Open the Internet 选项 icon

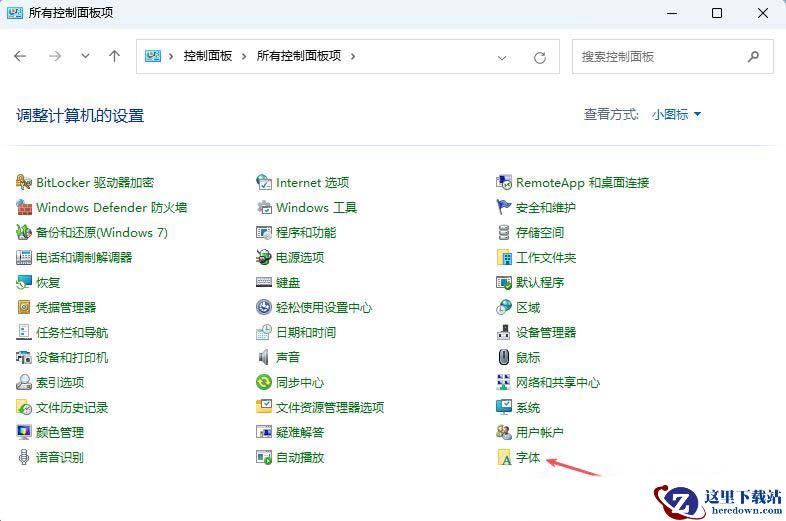point(264,182)
